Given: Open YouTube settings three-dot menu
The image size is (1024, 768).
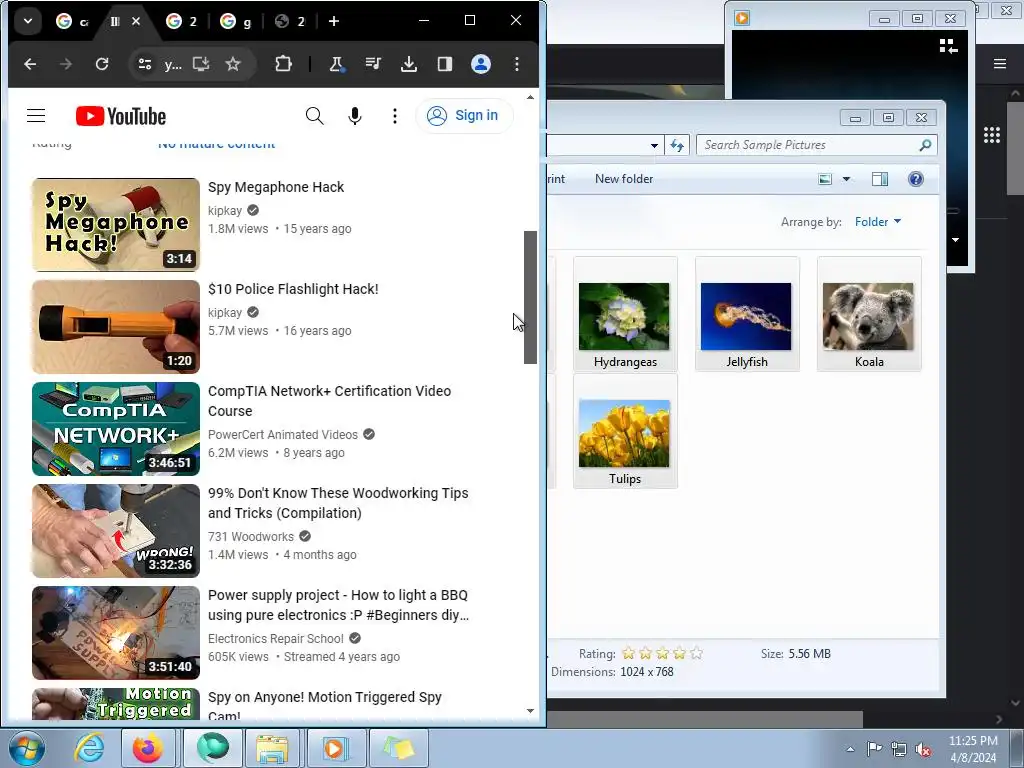Looking at the screenshot, I should (x=394, y=116).
